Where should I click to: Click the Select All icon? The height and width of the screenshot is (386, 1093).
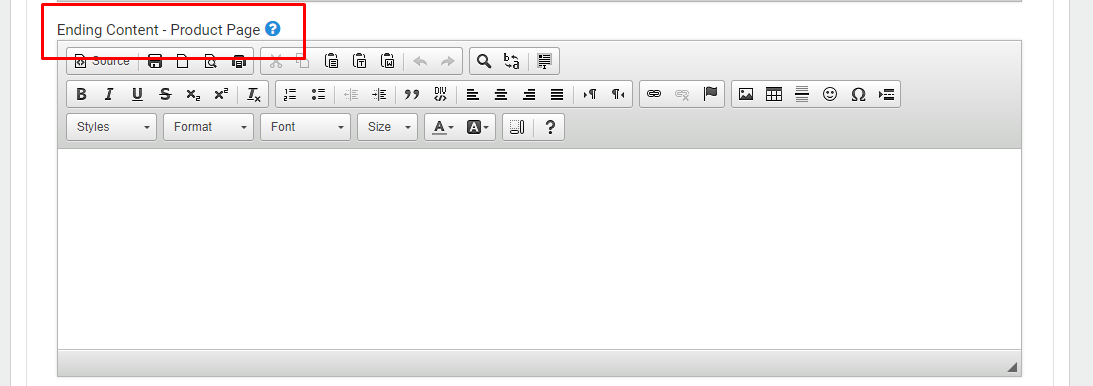tap(544, 61)
